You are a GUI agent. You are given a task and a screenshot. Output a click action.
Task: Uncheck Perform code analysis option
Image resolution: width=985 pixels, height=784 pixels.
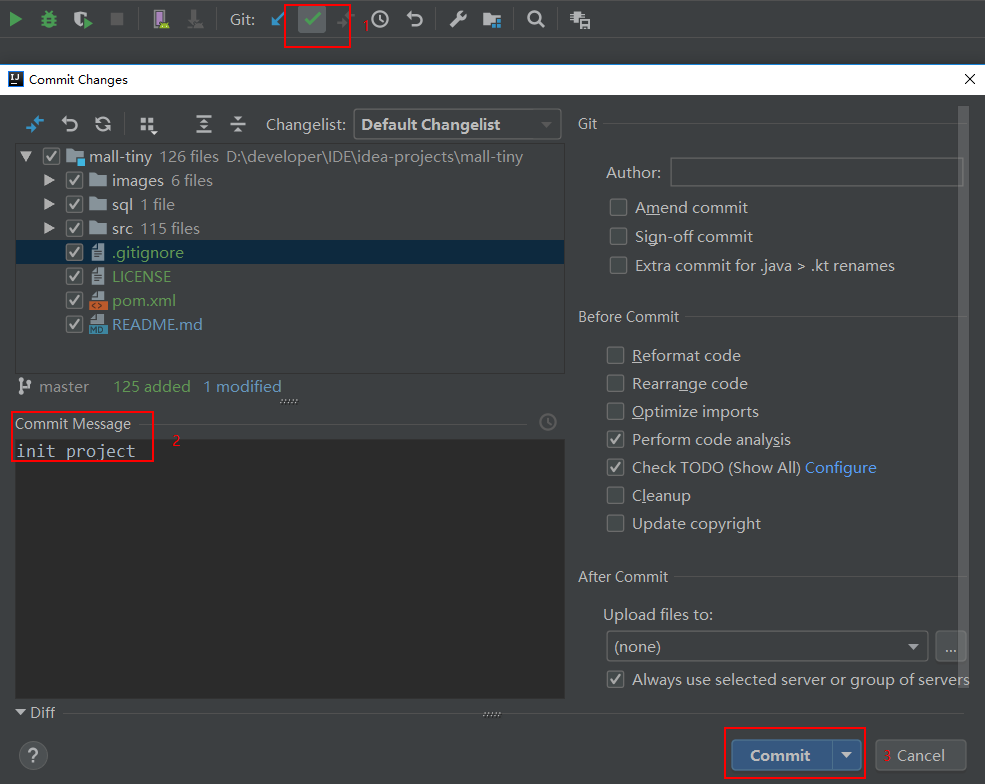point(616,440)
